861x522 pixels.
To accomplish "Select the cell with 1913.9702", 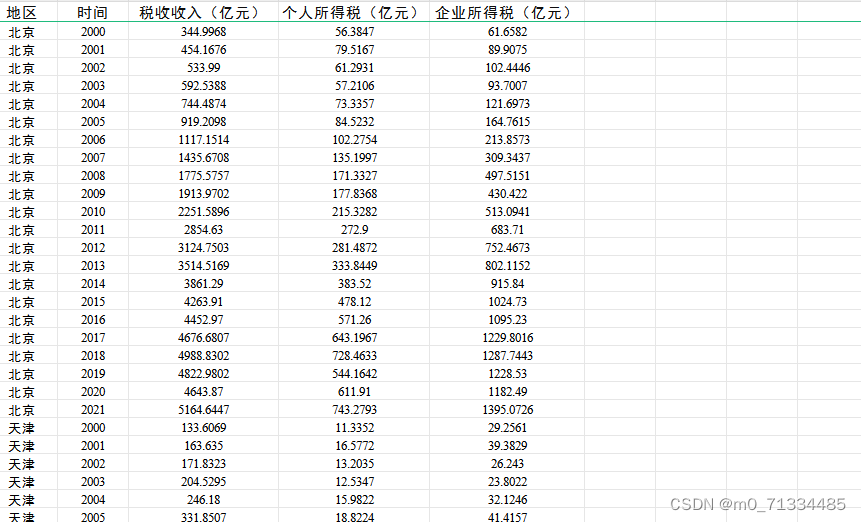I will tap(204, 194).
